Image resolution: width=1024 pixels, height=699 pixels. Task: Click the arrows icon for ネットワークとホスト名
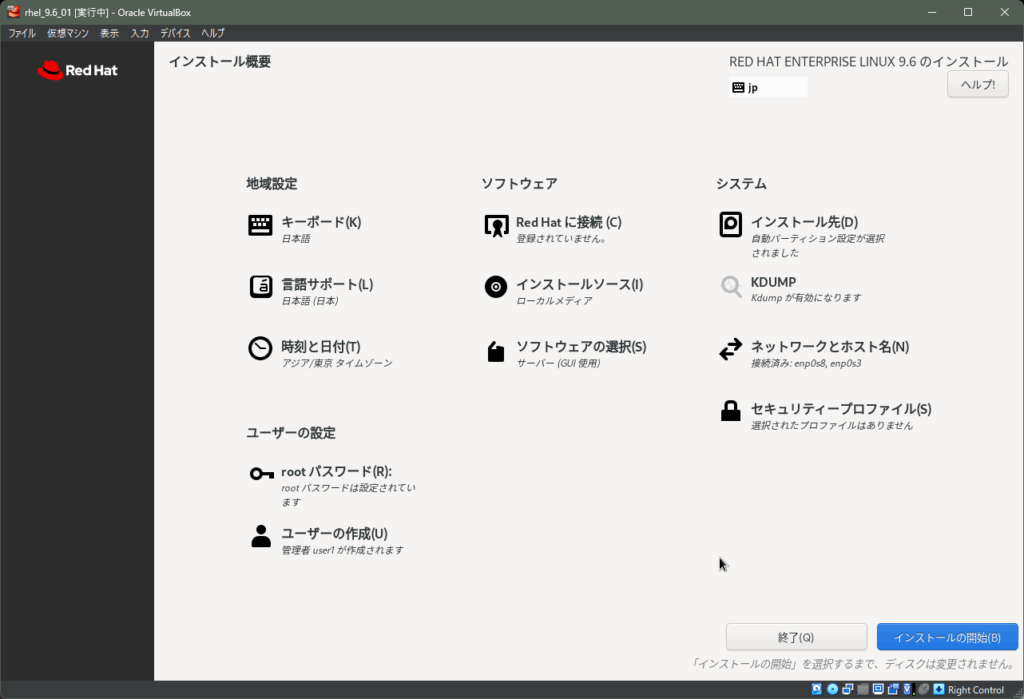(x=730, y=349)
